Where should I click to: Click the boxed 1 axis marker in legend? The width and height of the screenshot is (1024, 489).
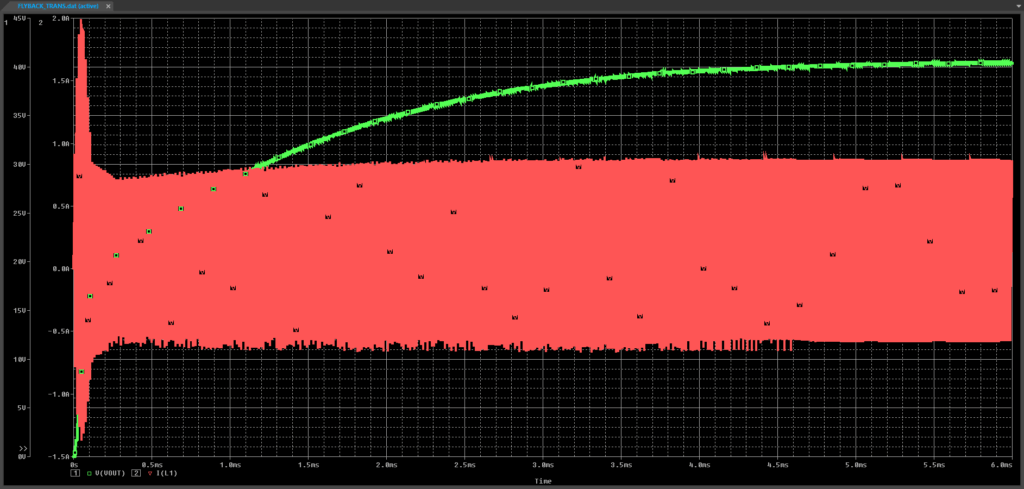[75, 472]
